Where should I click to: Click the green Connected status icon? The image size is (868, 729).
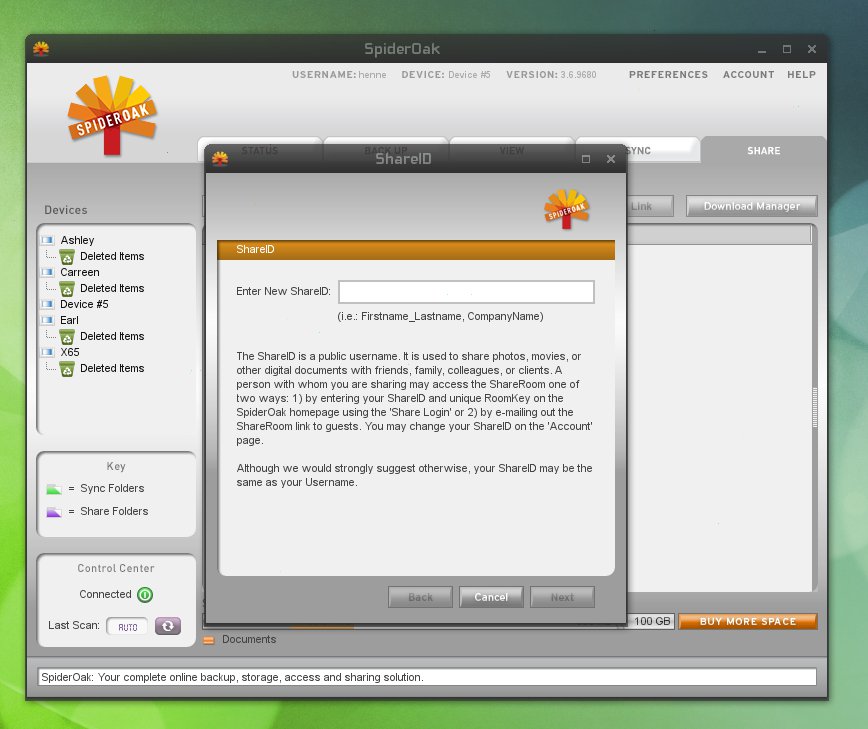click(145, 594)
